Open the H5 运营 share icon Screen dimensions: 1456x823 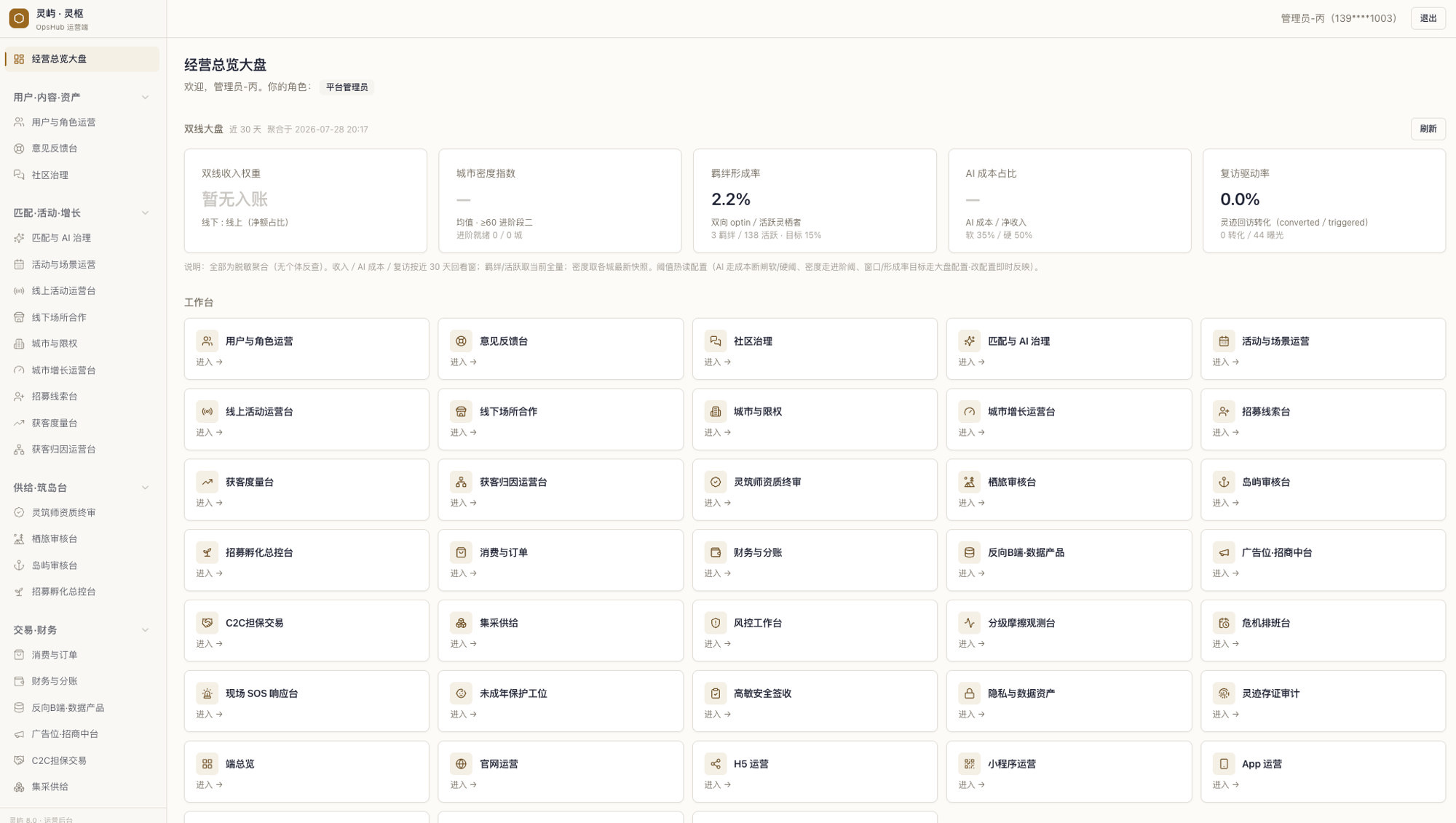715,764
